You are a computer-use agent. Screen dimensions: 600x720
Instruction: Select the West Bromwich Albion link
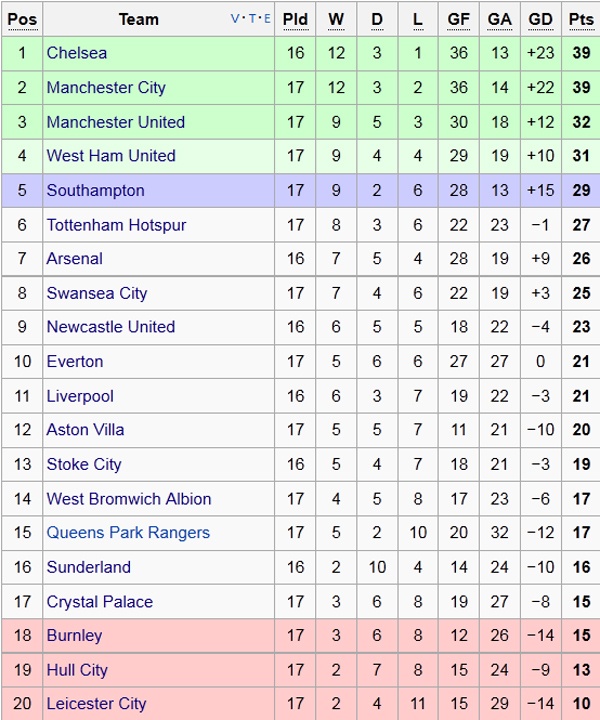click(x=129, y=499)
